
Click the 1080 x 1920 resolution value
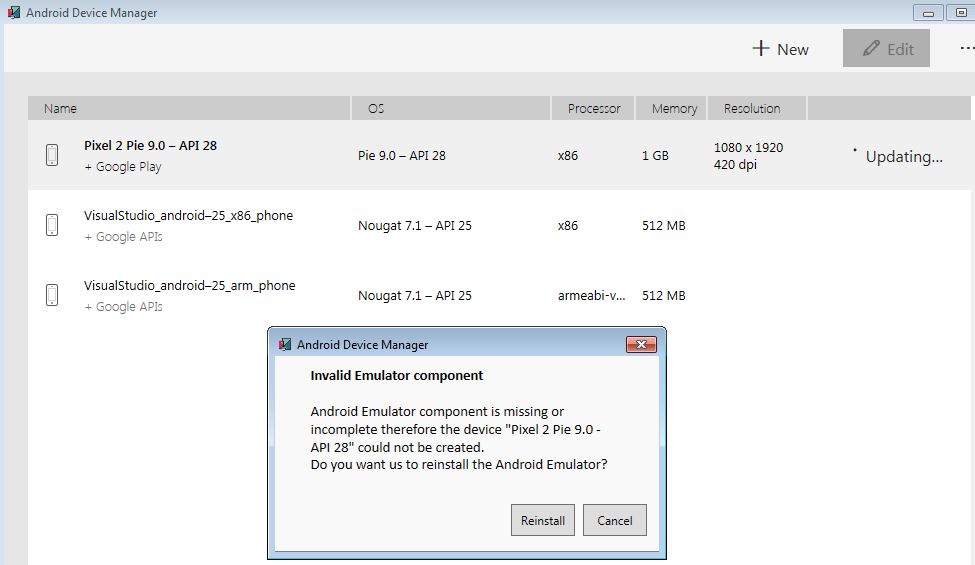(x=748, y=147)
